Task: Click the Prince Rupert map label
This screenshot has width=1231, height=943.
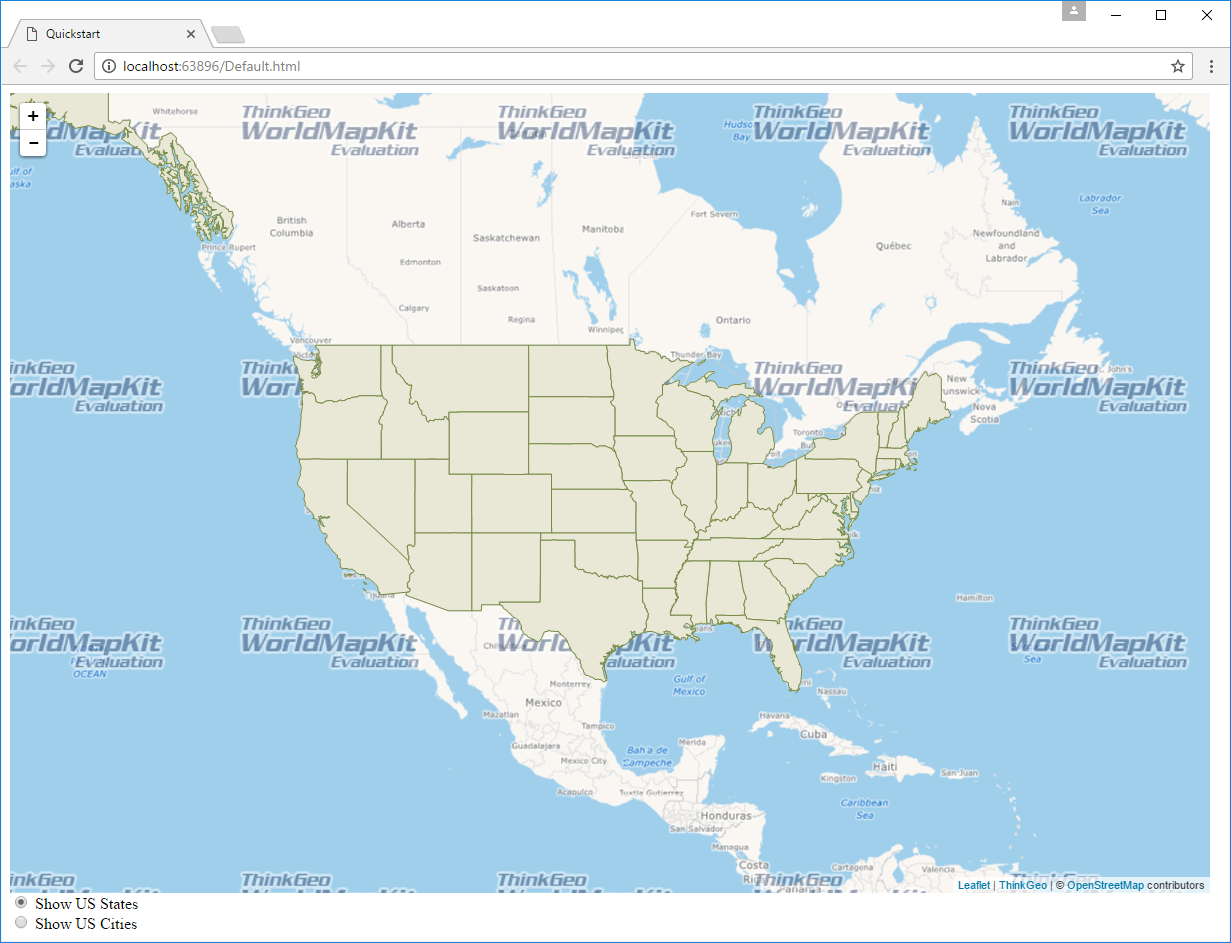Action: 229,247
